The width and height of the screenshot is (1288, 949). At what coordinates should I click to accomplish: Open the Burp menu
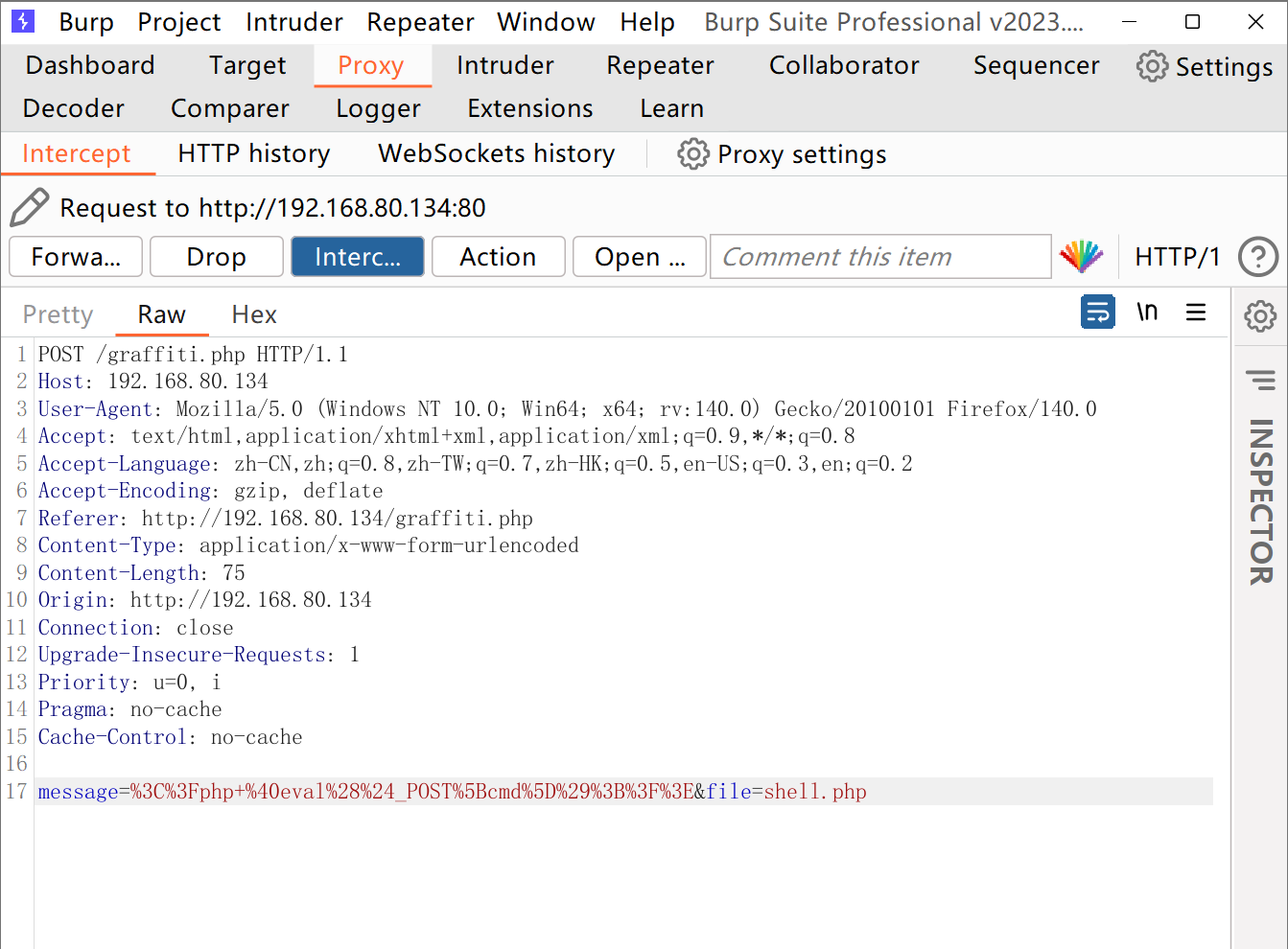(86, 22)
